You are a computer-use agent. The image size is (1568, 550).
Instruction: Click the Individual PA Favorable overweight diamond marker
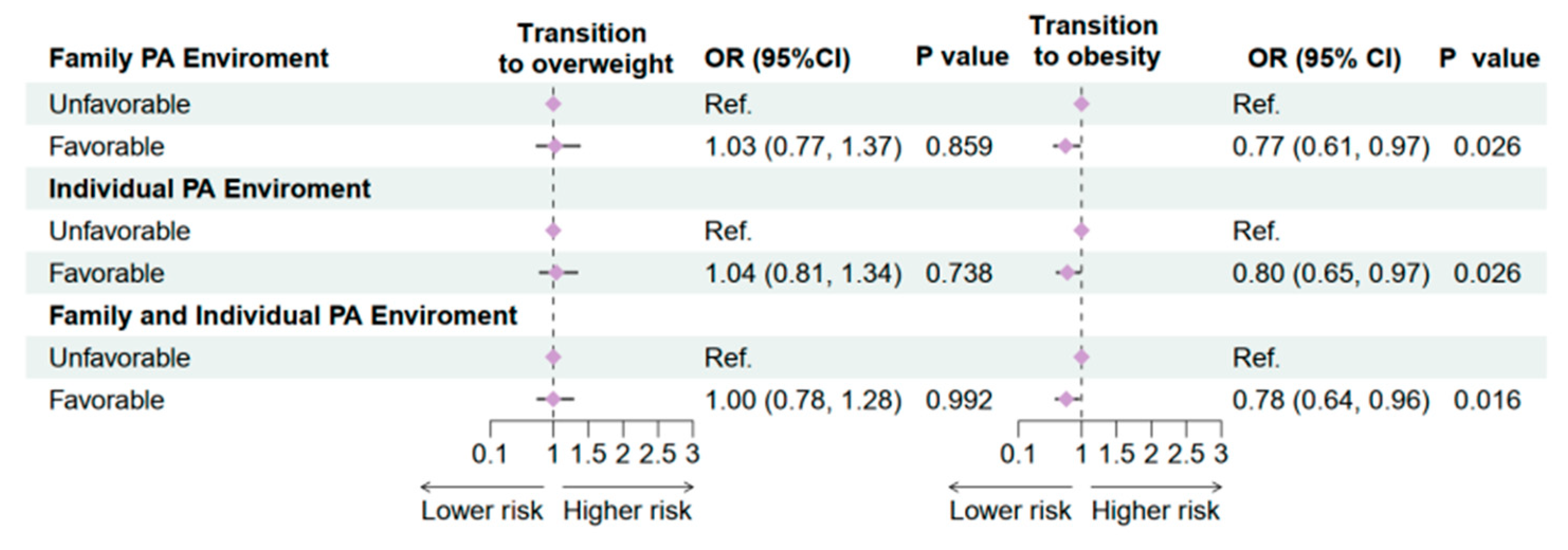click(557, 272)
